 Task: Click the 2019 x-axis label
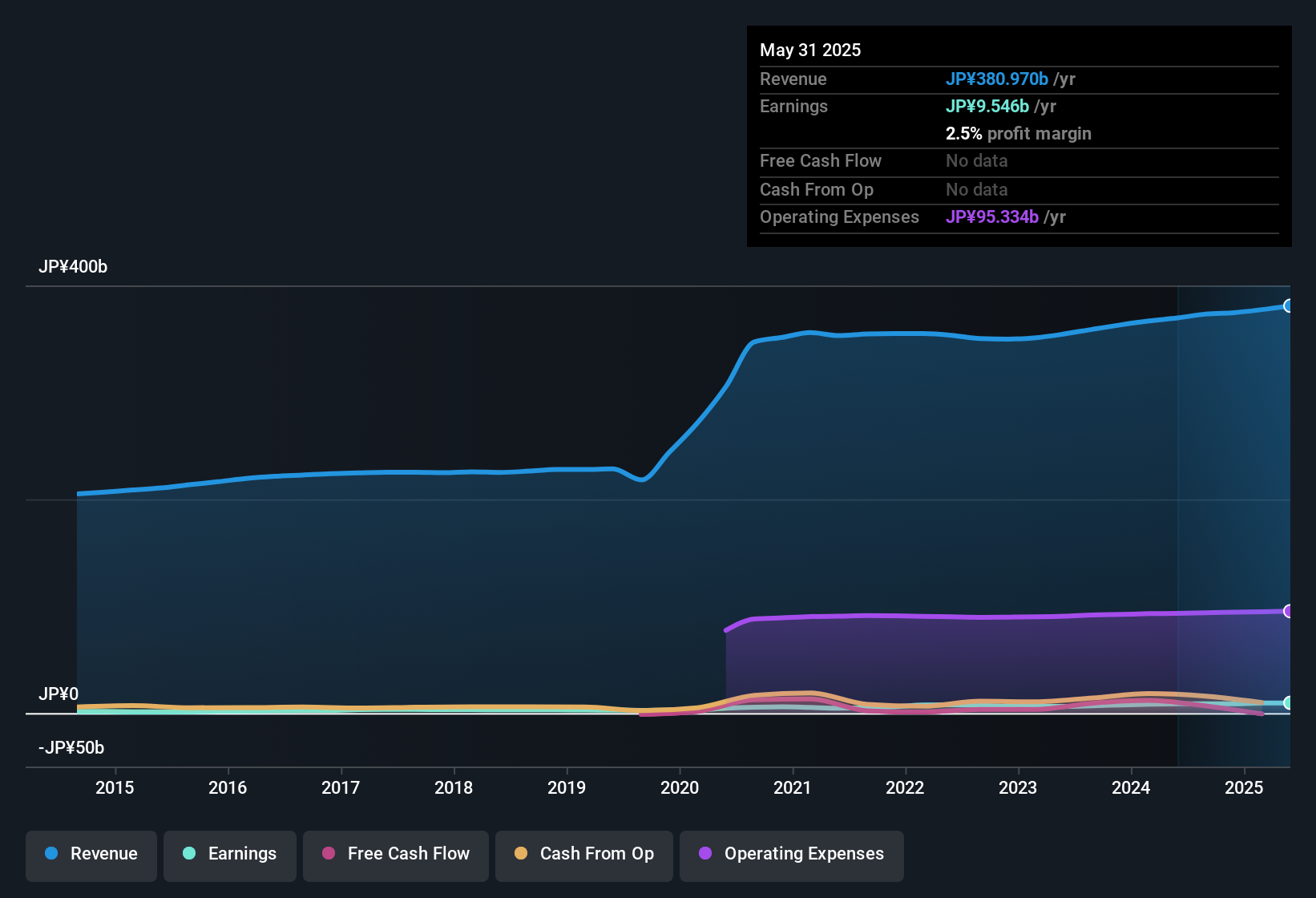[567, 787]
